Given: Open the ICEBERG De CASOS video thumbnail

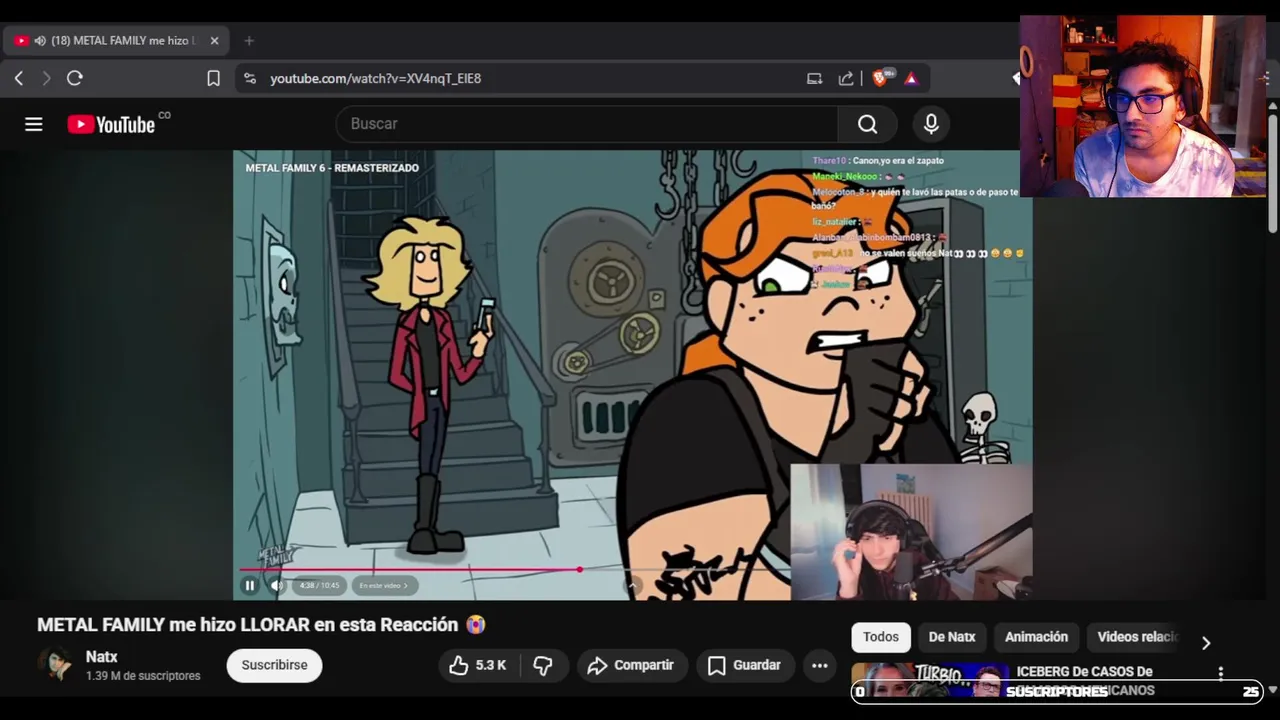Looking at the screenshot, I should tap(930, 680).
